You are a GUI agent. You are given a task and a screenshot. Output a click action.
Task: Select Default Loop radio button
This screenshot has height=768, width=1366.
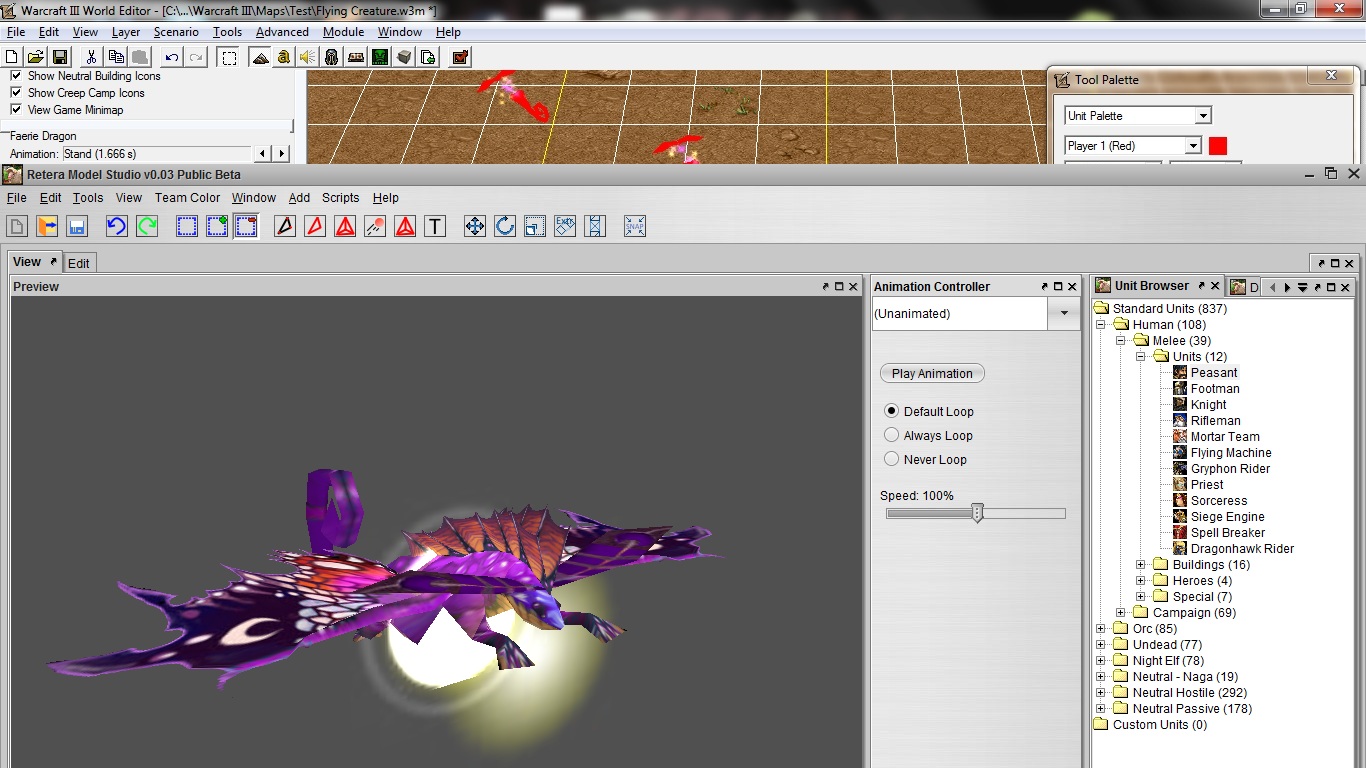pyautogui.click(x=891, y=411)
